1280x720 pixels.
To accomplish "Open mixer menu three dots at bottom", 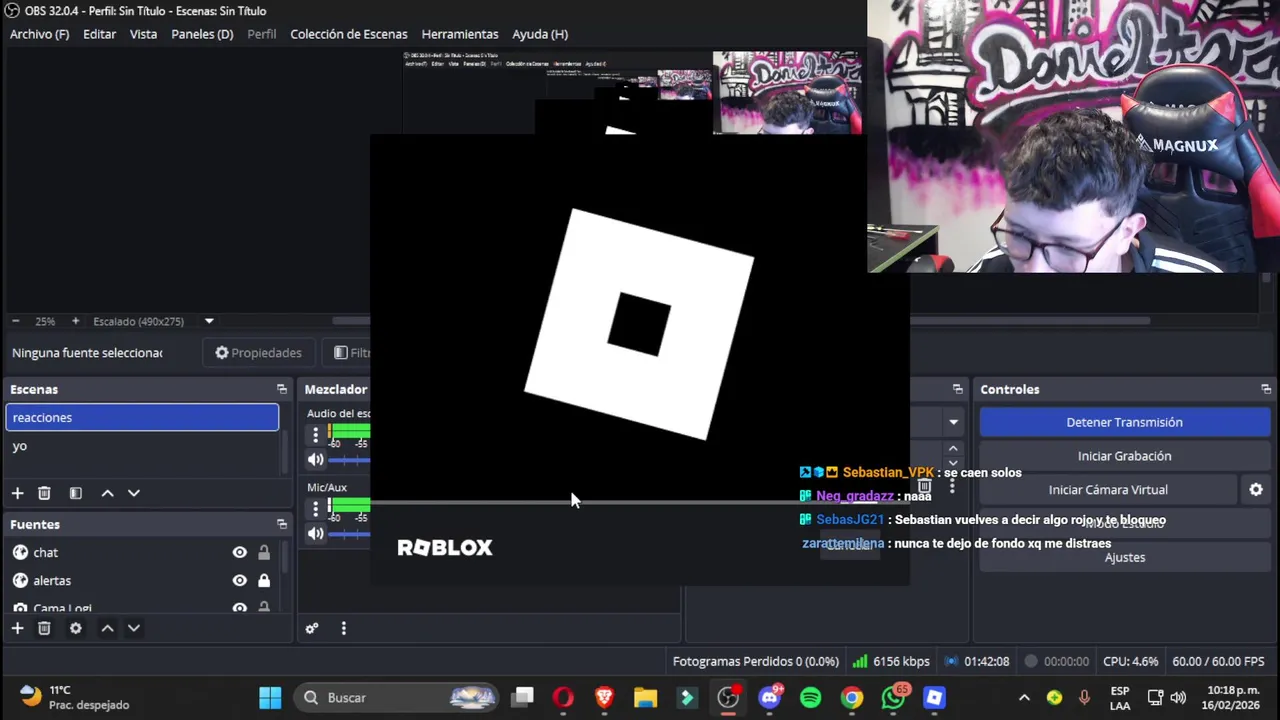I will pyautogui.click(x=343, y=628).
